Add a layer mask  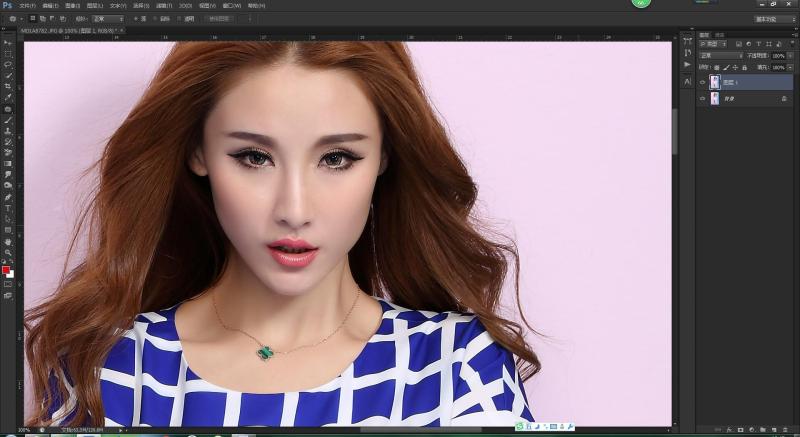click(x=740, y=430)
